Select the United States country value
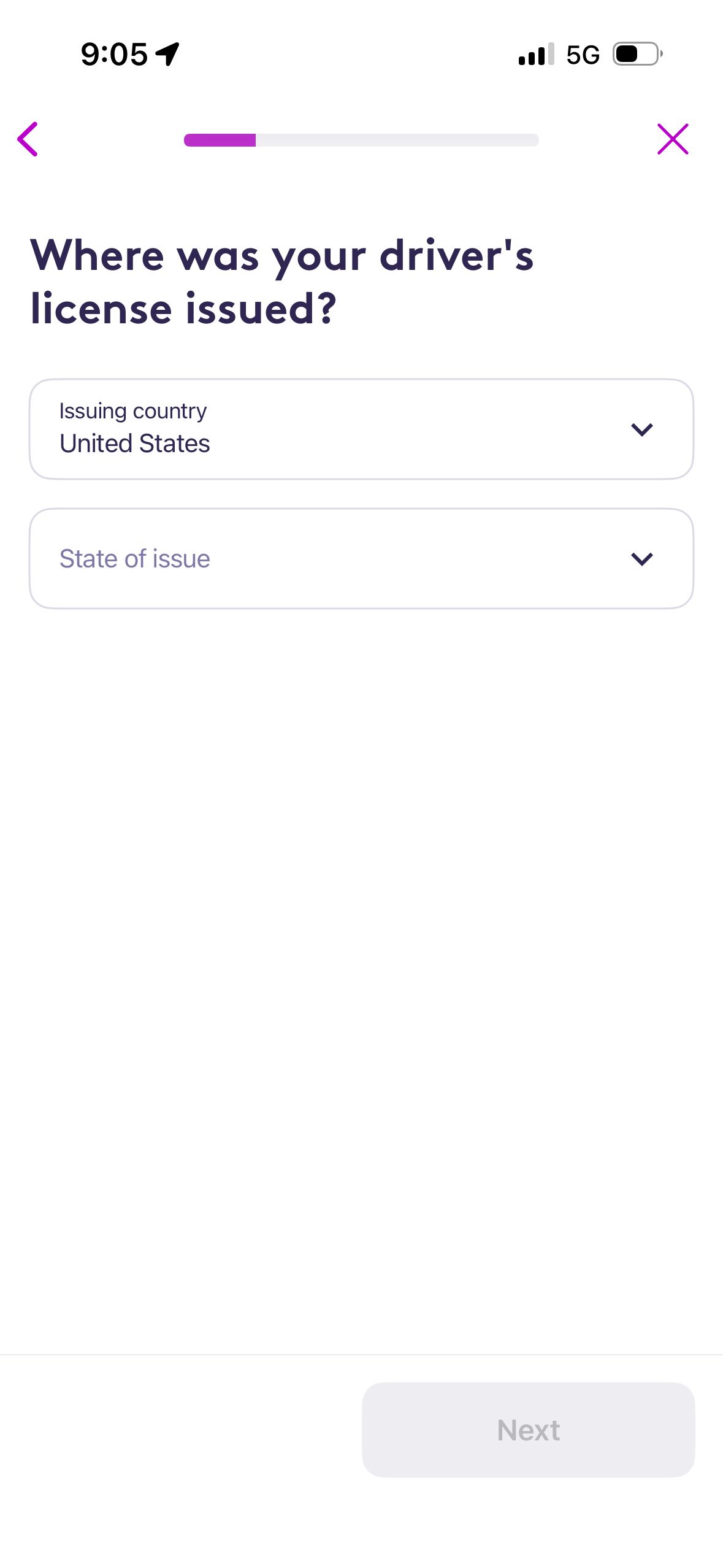The width and height of the screenshot is (723, 1568). click(135, 444)
